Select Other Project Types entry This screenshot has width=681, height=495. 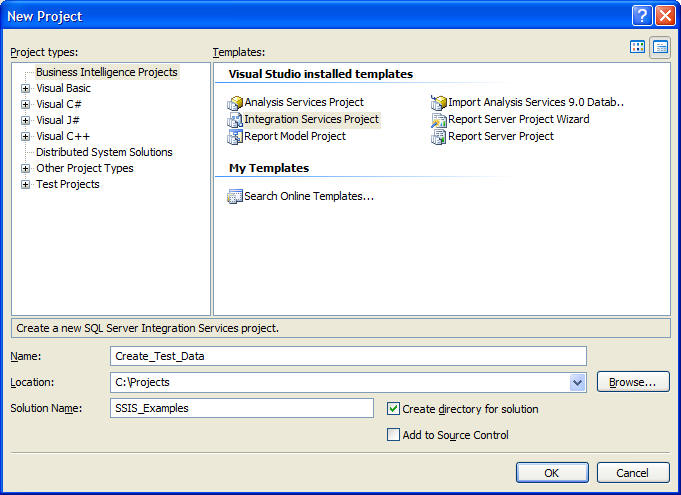point(85,168)
